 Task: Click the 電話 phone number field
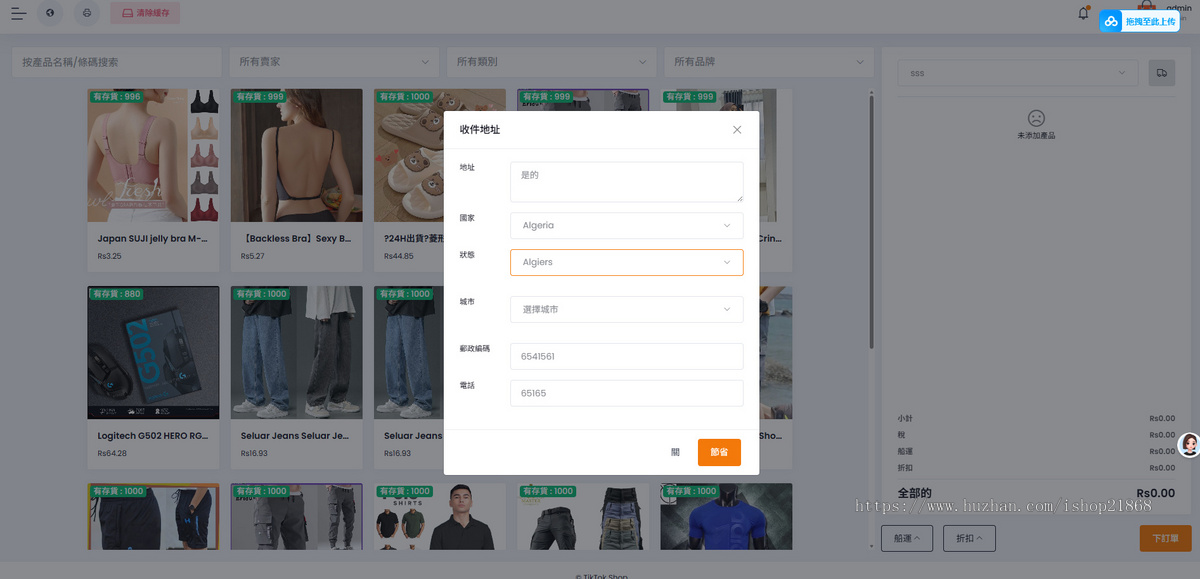626,393
